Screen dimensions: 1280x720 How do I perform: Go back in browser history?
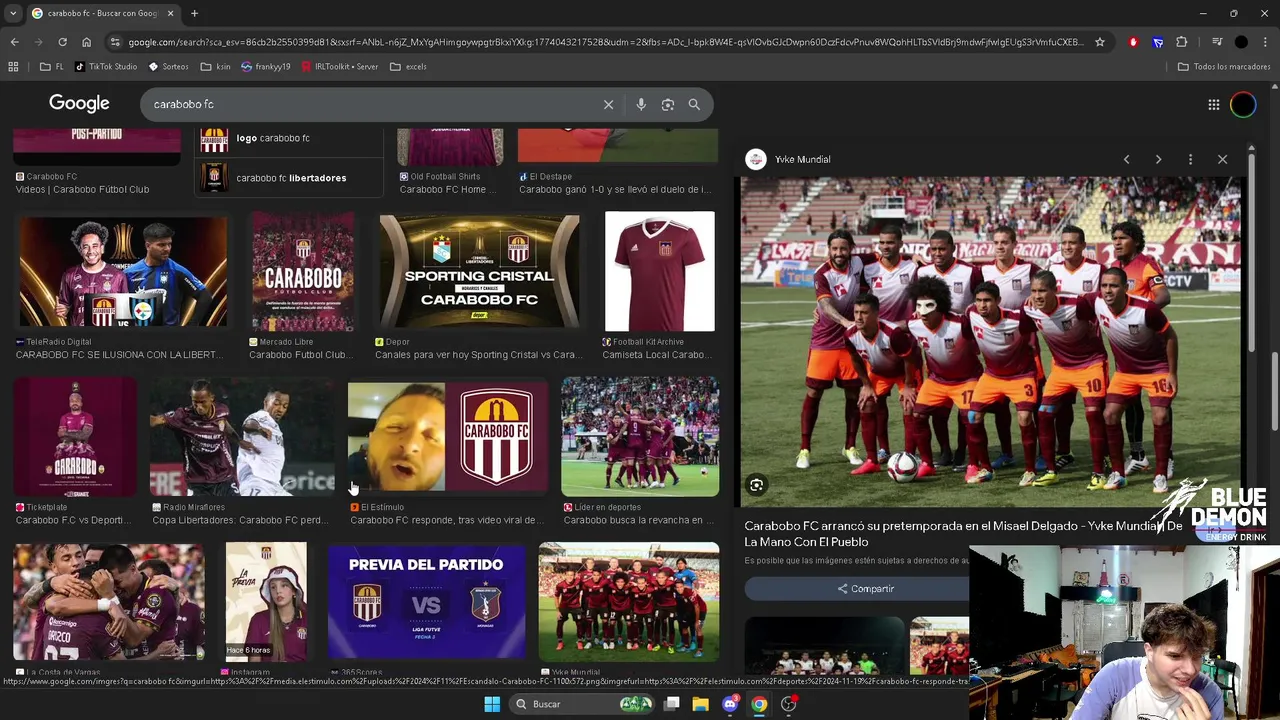14,42
